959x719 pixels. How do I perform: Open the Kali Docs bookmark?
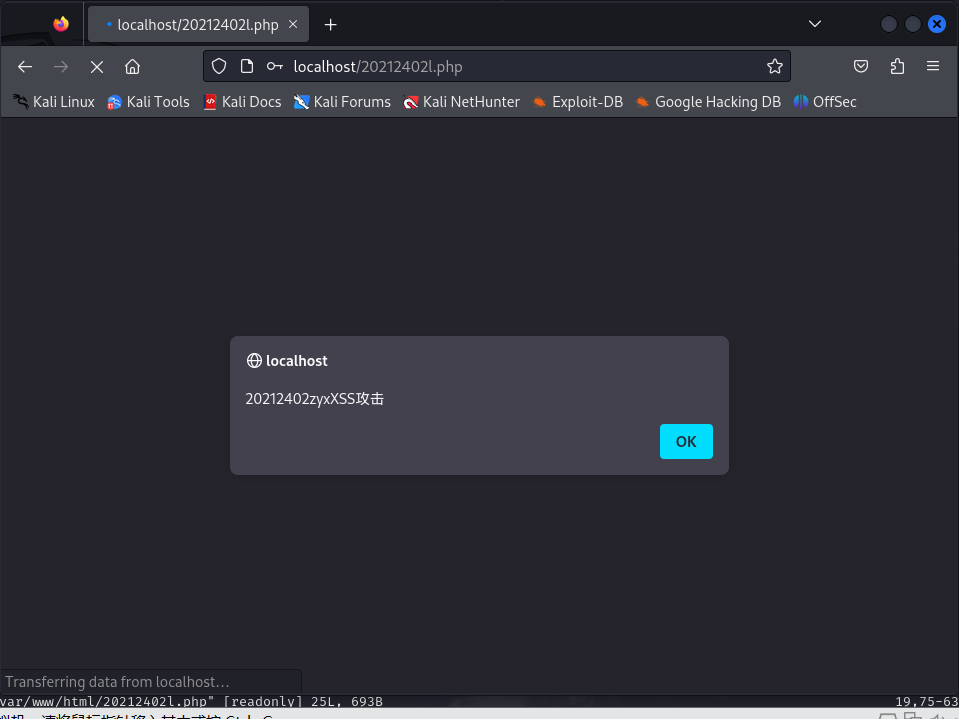tap(242, 102)
